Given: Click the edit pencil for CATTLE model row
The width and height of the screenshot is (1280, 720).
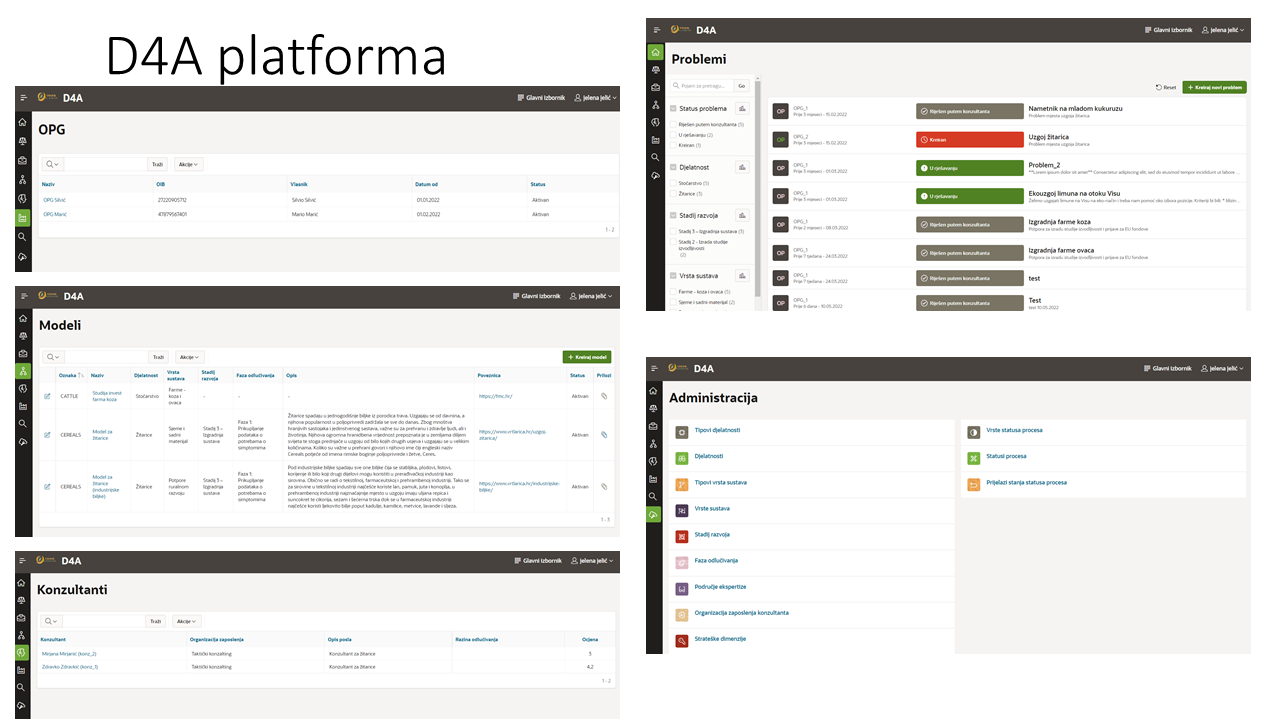Looking at the screenshot, I should pos(47,397).
